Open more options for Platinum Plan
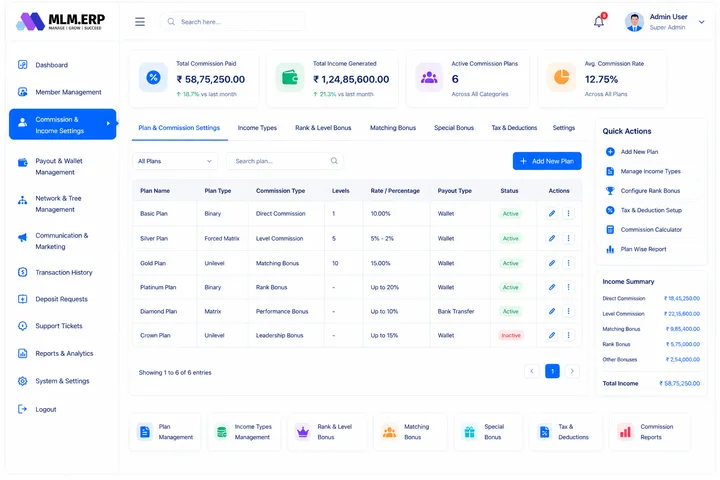Image resolution: width=720 pixels, height=480 pixels. (568, 287)
